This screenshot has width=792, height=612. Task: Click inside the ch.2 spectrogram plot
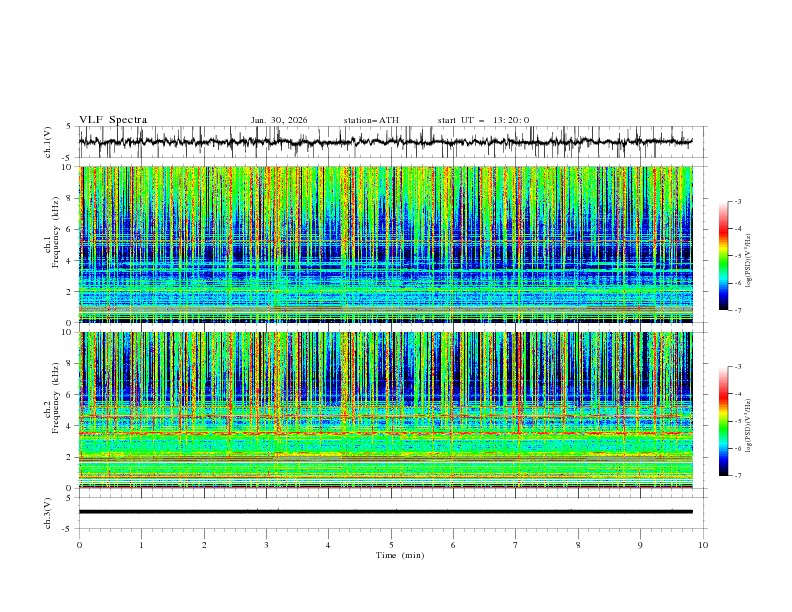(390, 409)
